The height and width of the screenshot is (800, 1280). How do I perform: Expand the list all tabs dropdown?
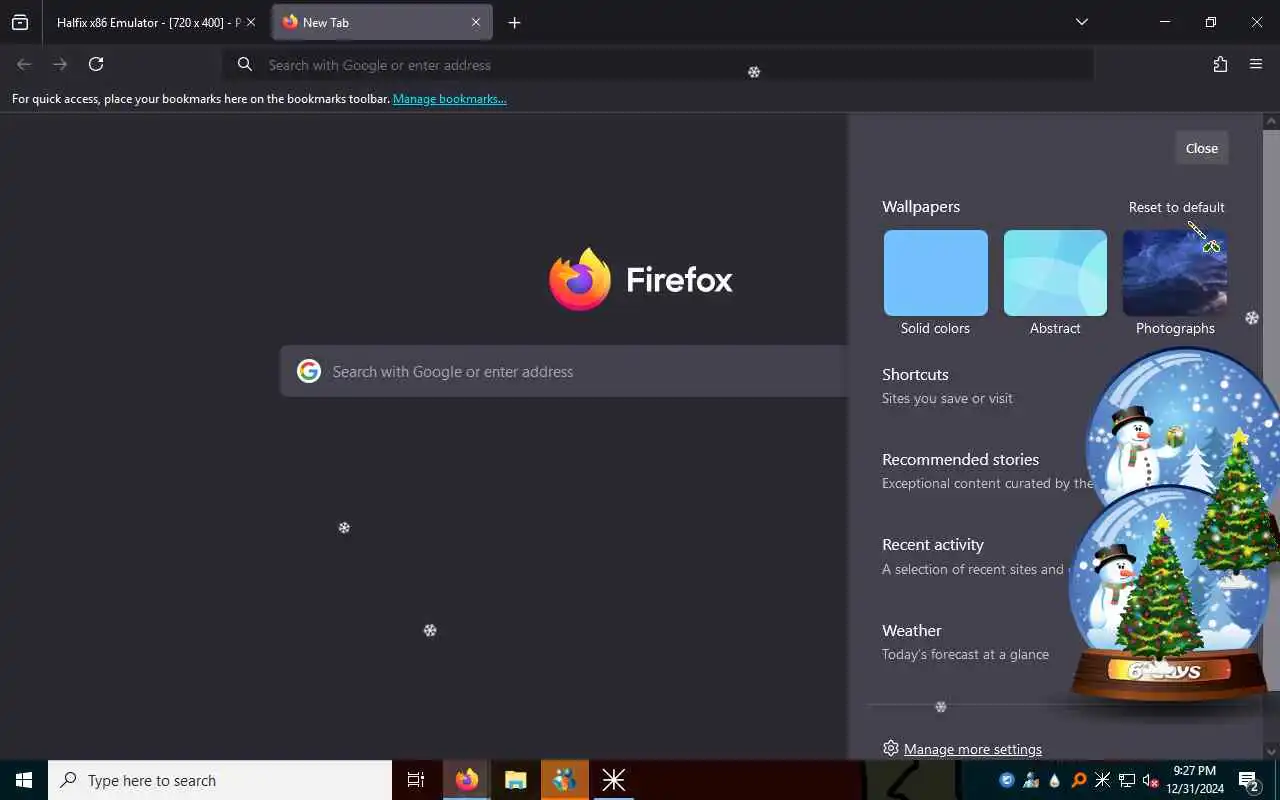1081,22
